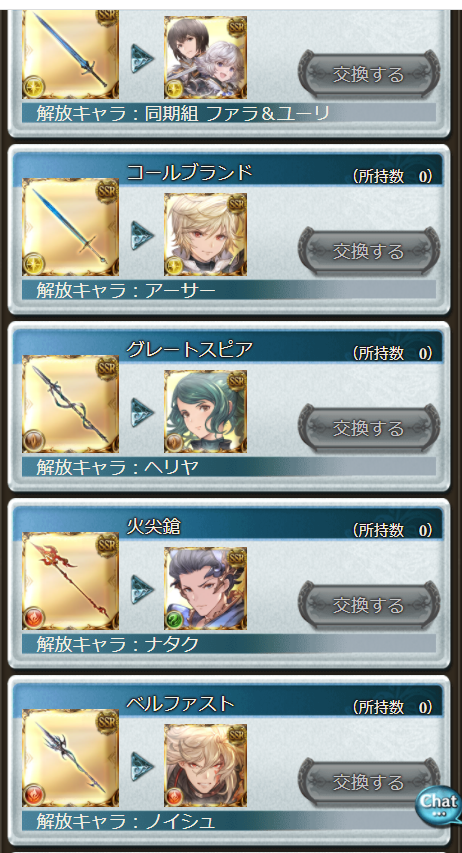Click 交換する button for ファラ&ユーリ weapon
Viewport: 462px width, 853px height.
[x=369, y=75]
